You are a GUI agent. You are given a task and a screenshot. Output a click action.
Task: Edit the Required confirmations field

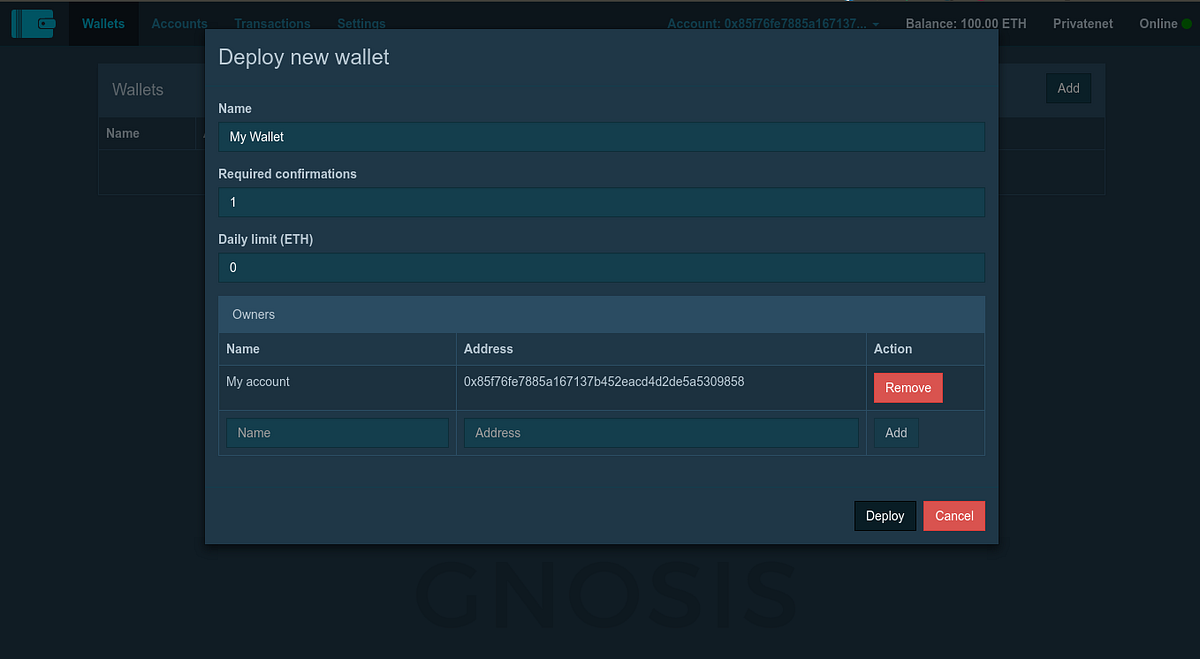601,202
